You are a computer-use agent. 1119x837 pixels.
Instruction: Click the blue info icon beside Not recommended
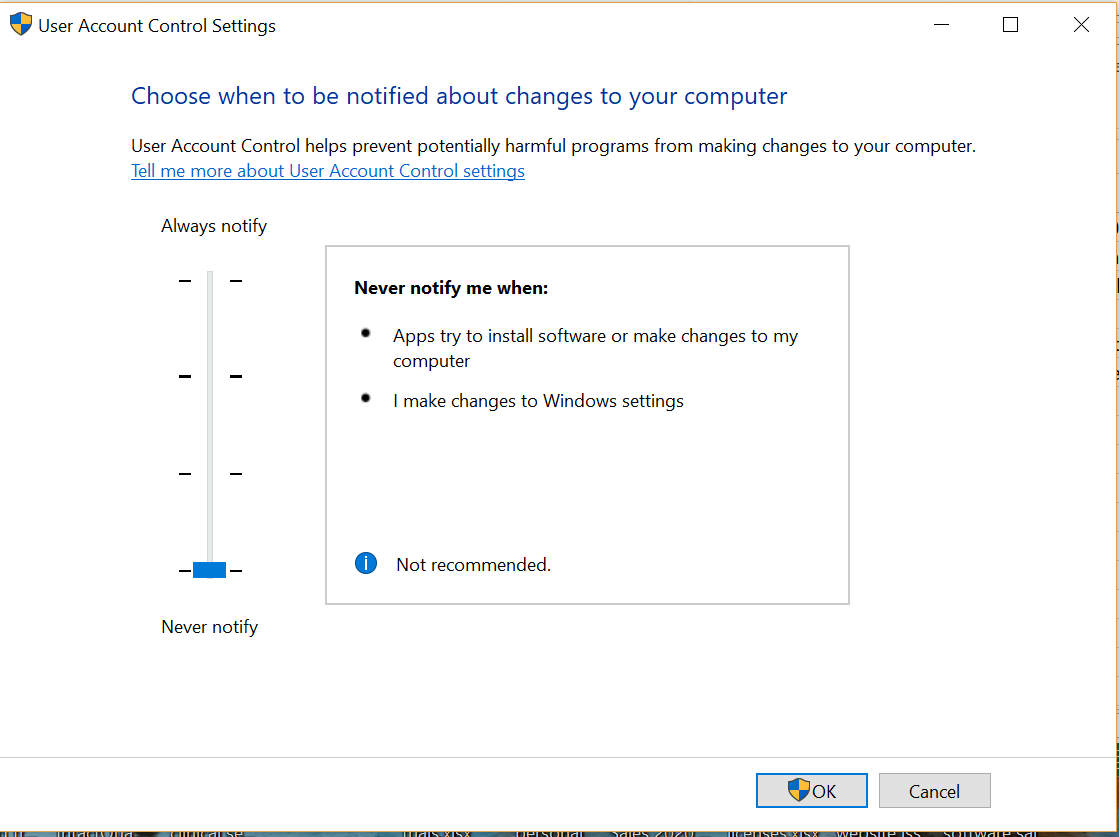click(365, 564)
